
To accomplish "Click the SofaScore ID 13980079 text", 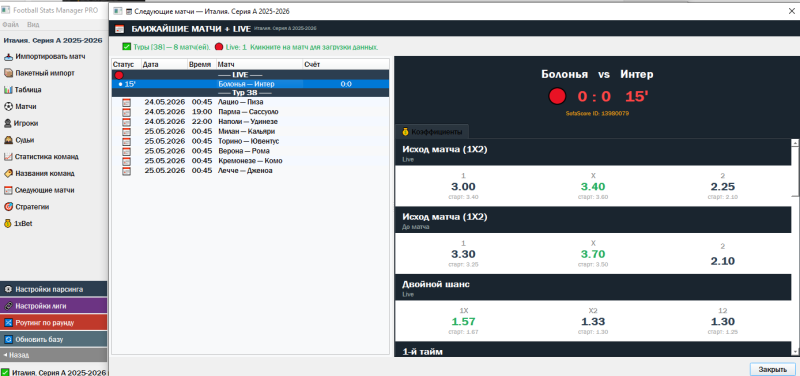I will 597,113.
